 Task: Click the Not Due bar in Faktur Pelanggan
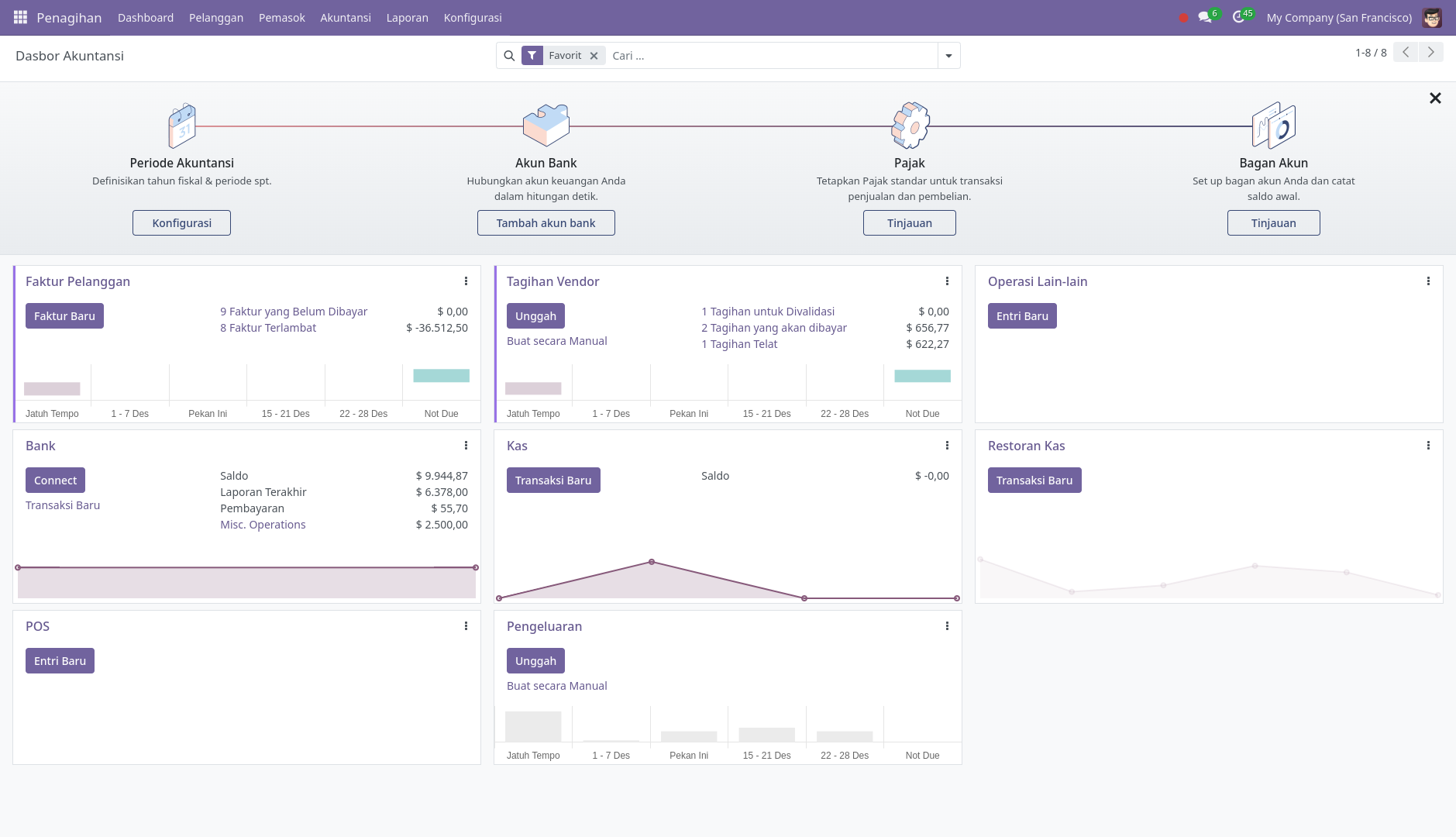441,376
